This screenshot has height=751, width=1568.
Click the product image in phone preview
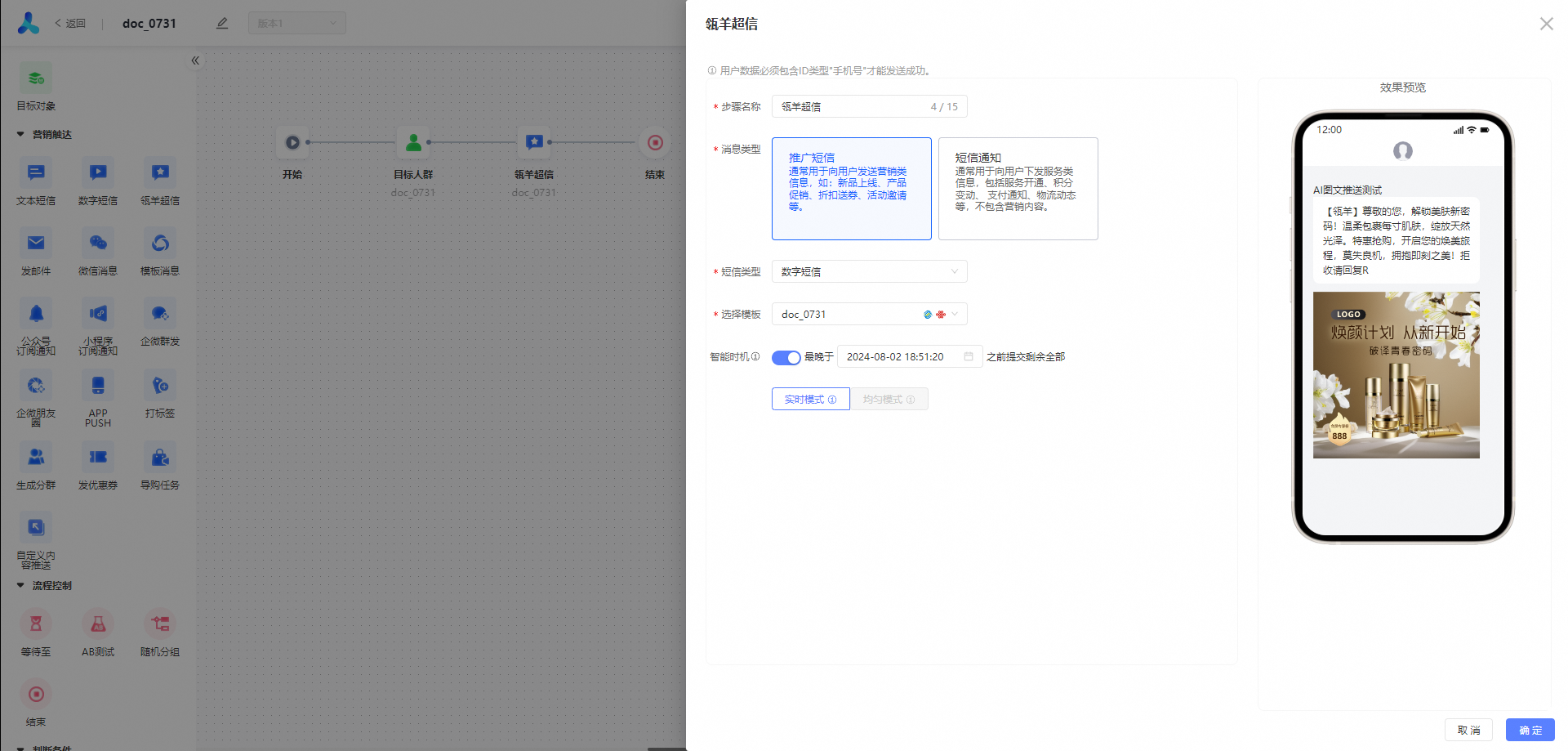tap(1396, 375)
